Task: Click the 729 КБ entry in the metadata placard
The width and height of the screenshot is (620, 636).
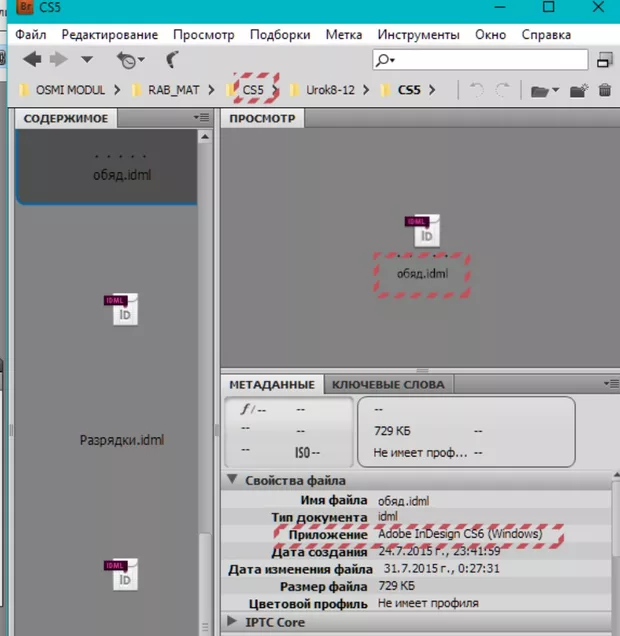Action: (392, 431)
